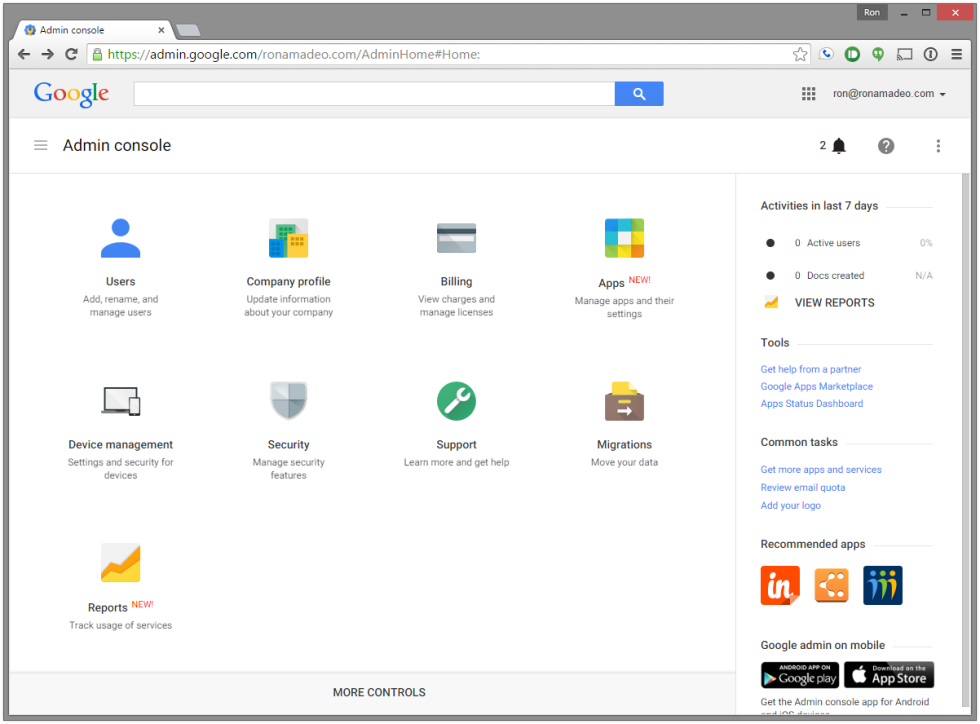The width and height of the screenshot is (980, 724).
Task: Close the Admin console tab
Action: 161,30
